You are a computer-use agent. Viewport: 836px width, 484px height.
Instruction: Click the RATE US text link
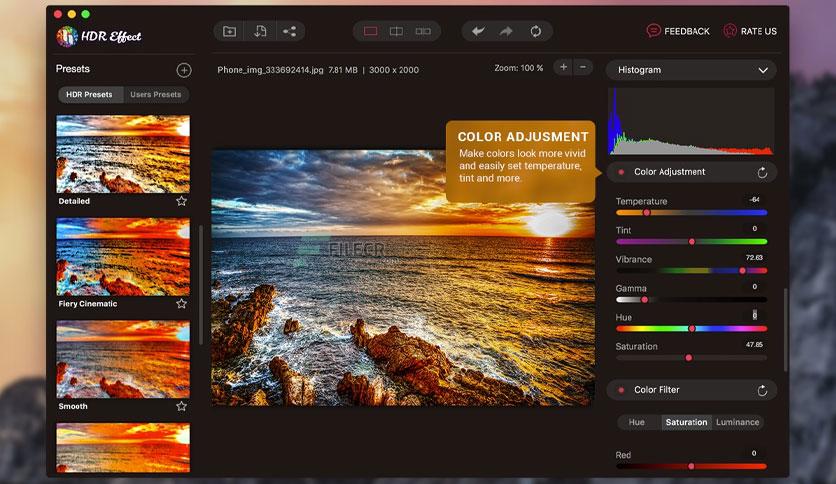[759, 31]
